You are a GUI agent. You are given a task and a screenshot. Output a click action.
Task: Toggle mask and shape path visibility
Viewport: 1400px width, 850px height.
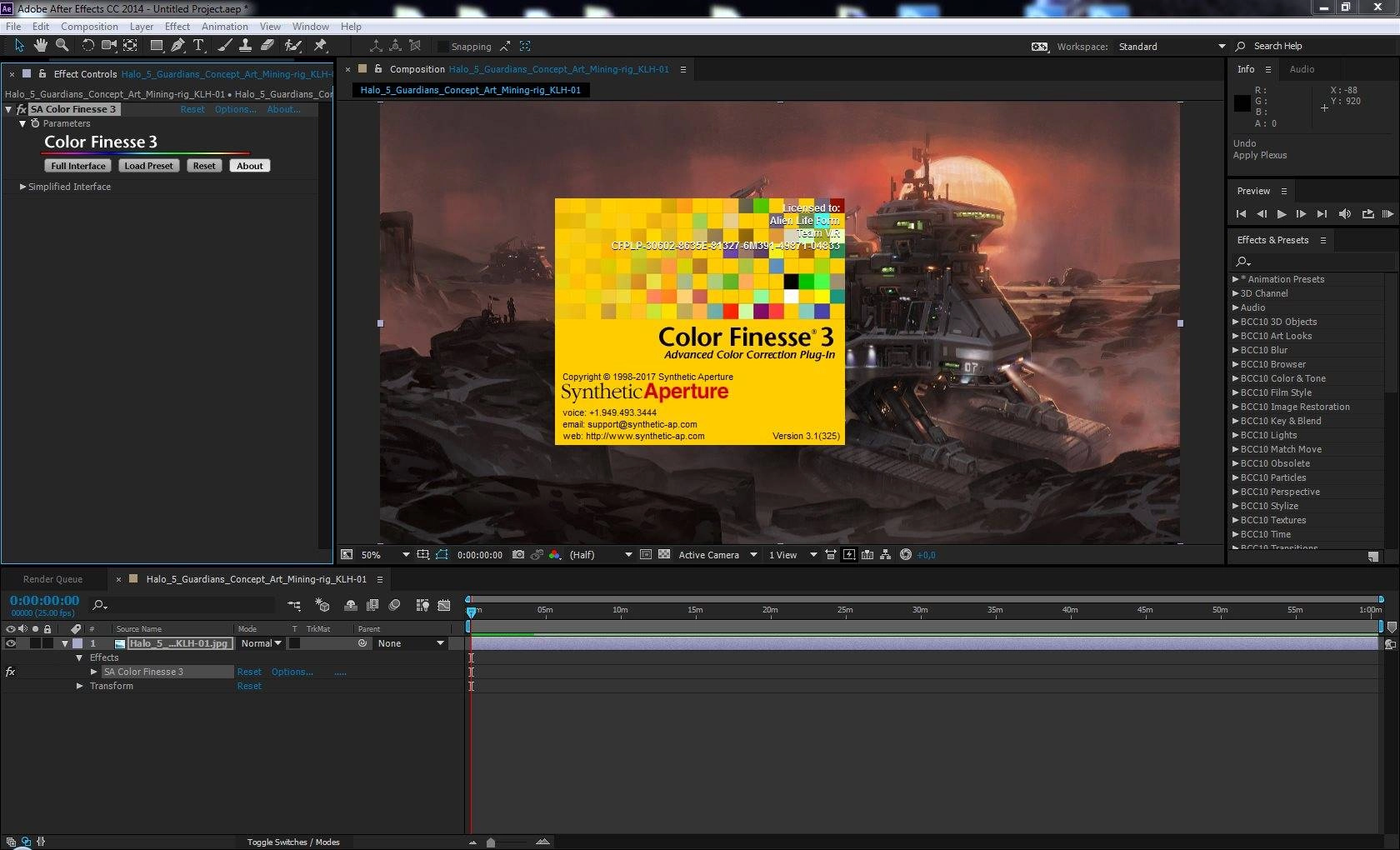click(x=442, y=554)
